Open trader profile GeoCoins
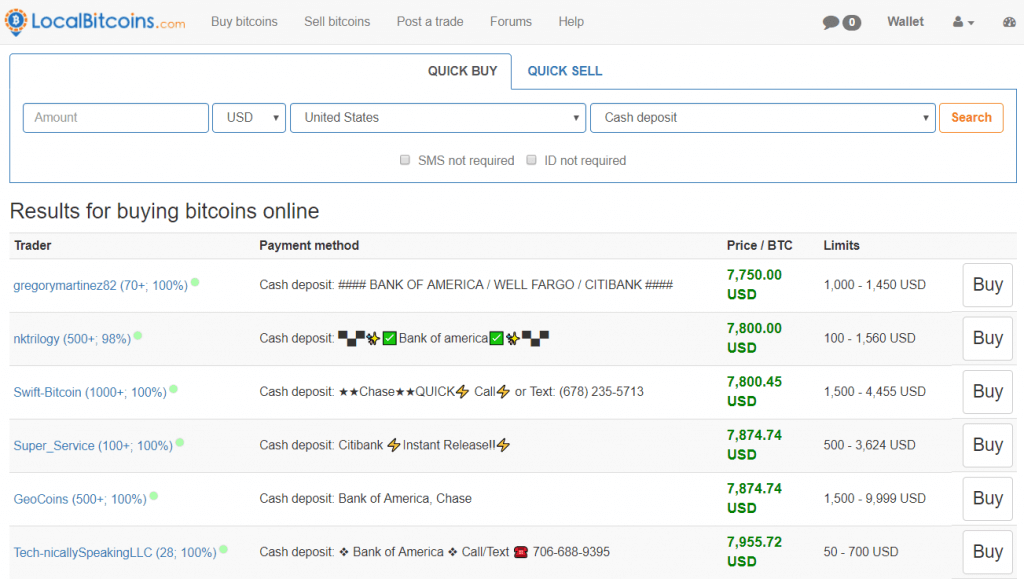This screenshot has height=579, width=1024. point(80,499)
